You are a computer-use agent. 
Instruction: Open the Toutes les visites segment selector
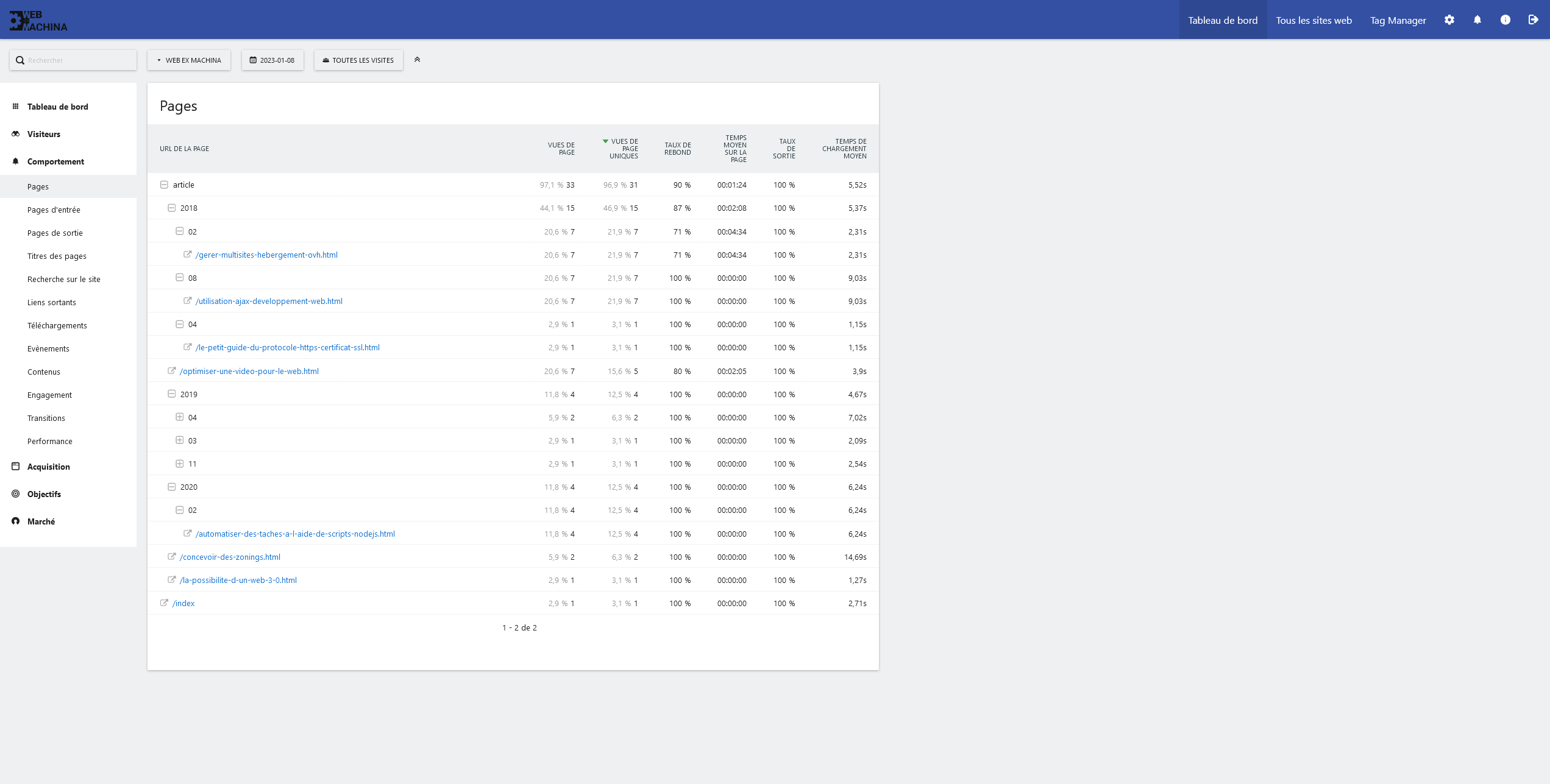tap(358, 60)
